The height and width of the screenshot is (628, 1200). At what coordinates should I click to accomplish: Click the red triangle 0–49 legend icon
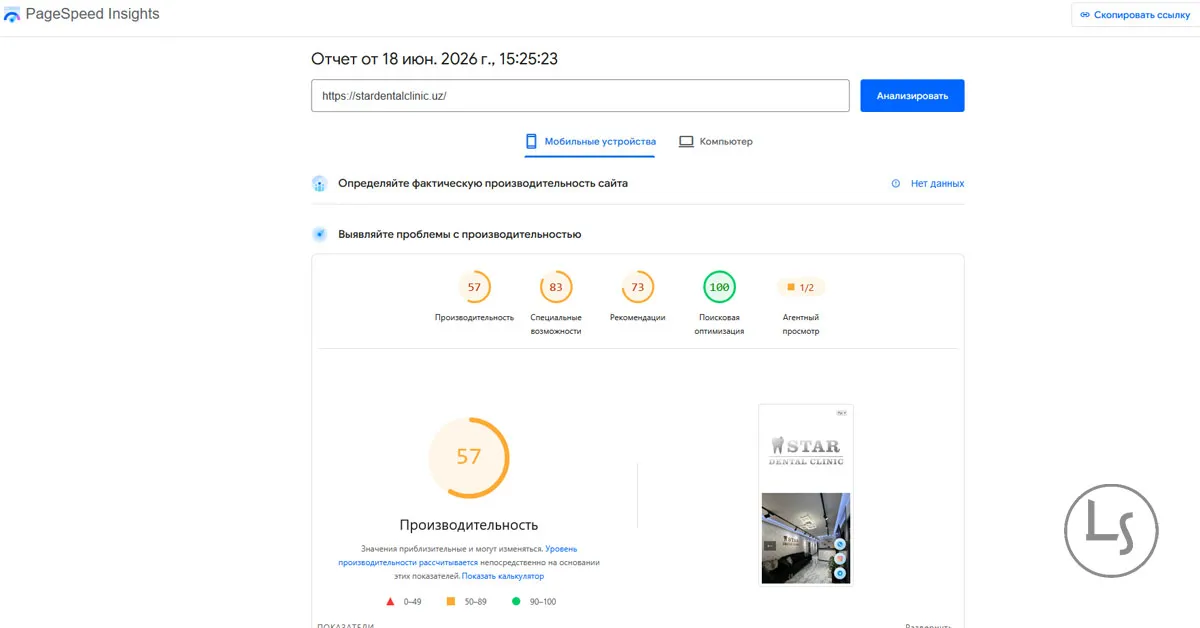(x=391, y=602)
